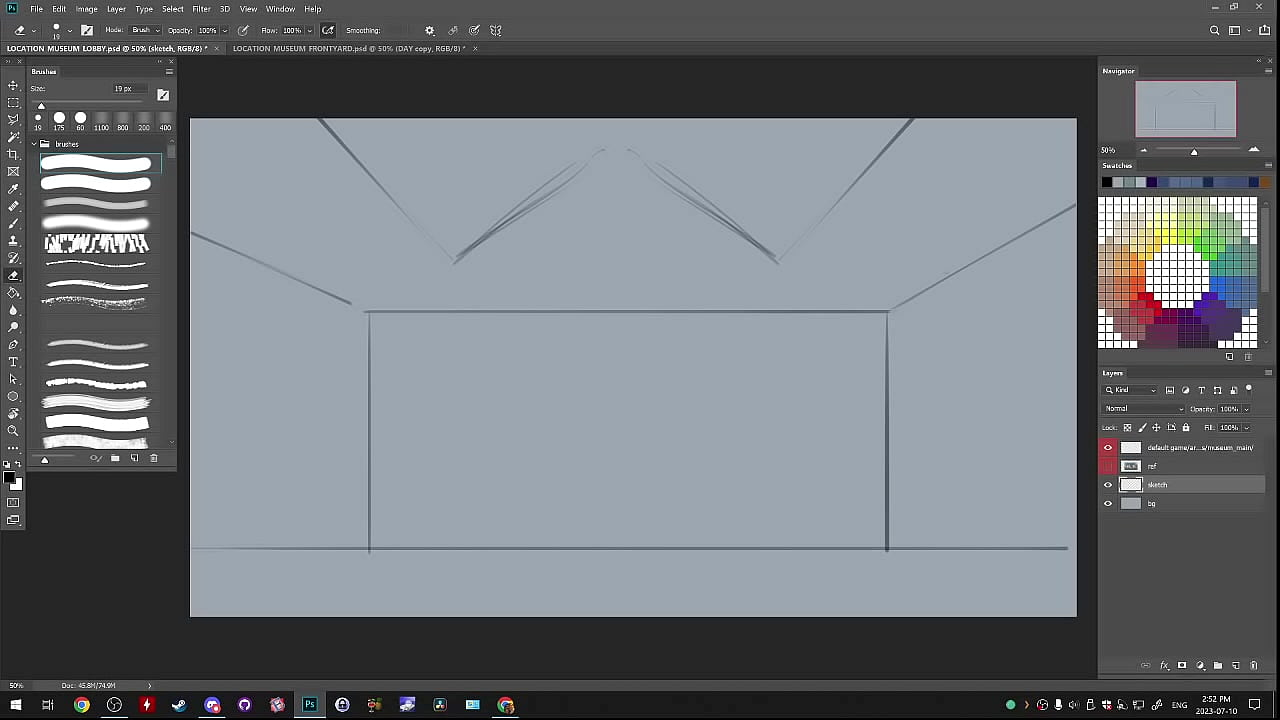Viewport: 1280px width, 720px height.
Task: Open the Flow dropdown arrow
Action: pos(310,30)
